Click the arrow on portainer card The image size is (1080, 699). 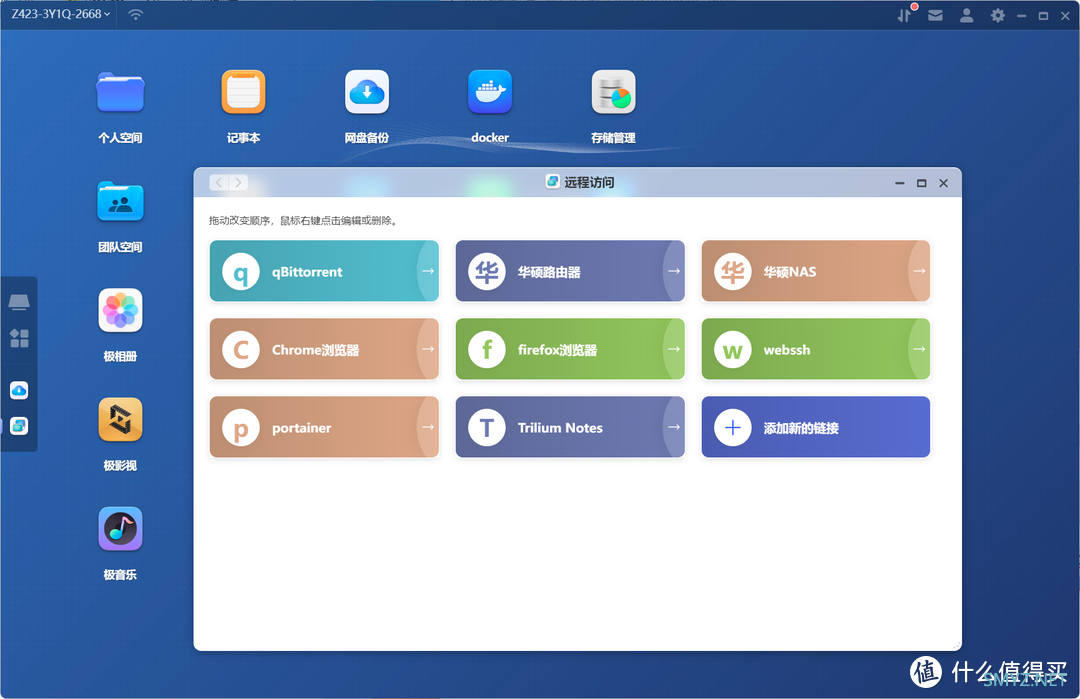click(x=428, y=427)
